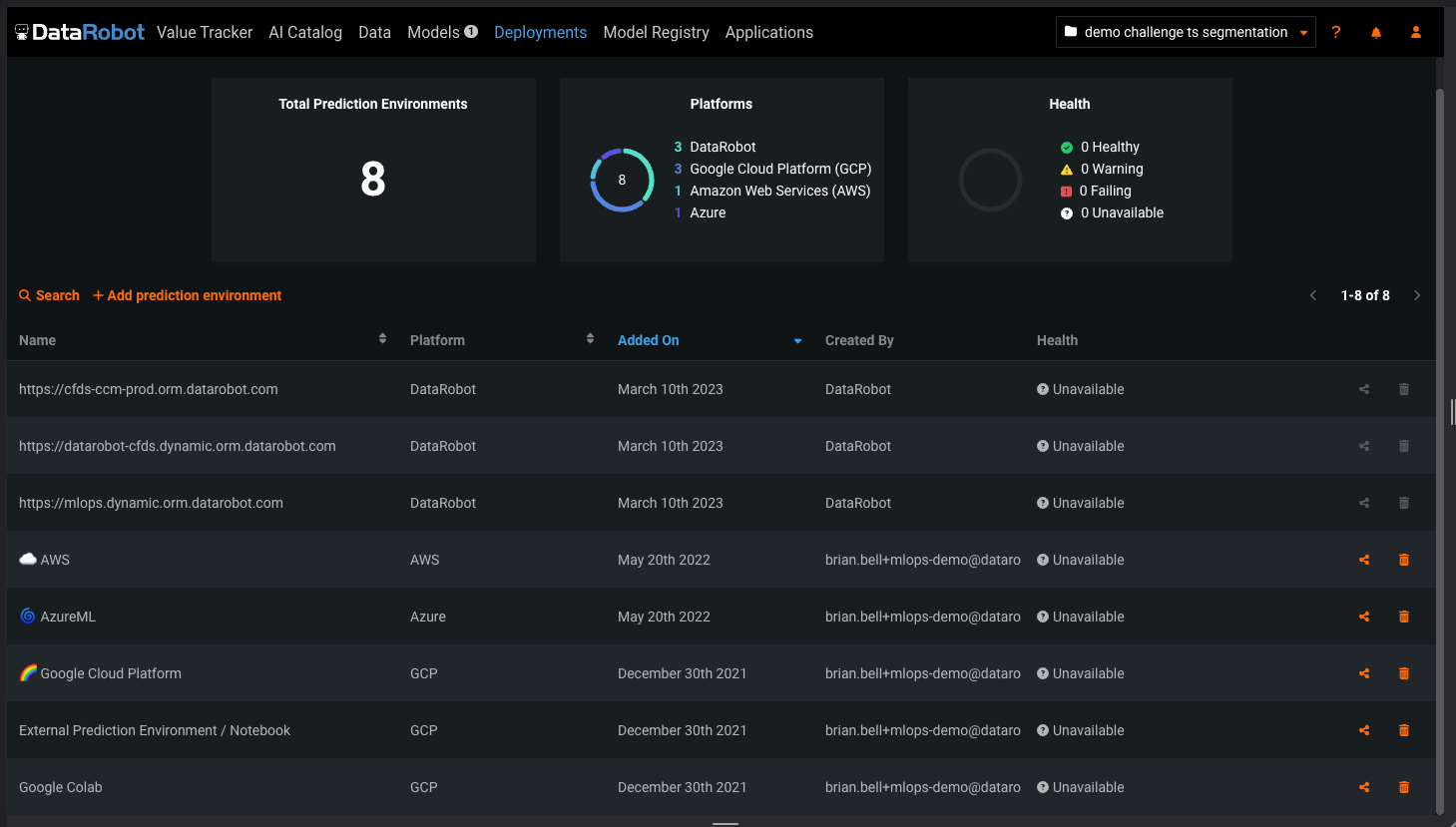
Task: Click Search above the environments table
Action: [49, 295]
